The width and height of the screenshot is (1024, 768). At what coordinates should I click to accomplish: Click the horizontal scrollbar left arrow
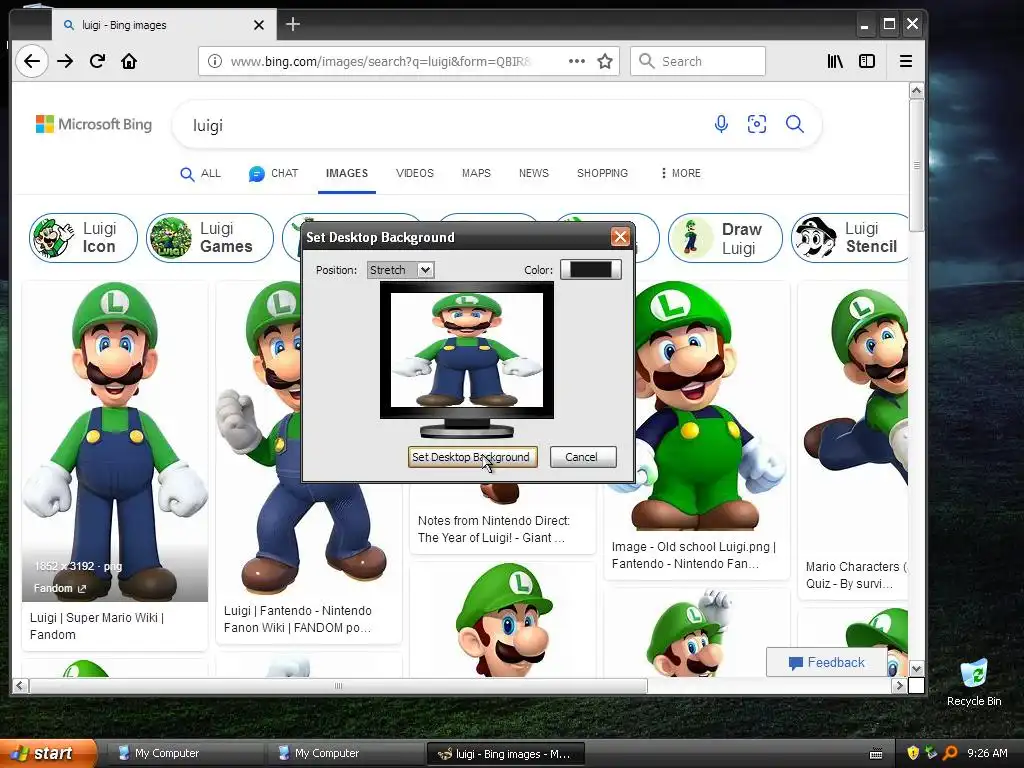20,685
